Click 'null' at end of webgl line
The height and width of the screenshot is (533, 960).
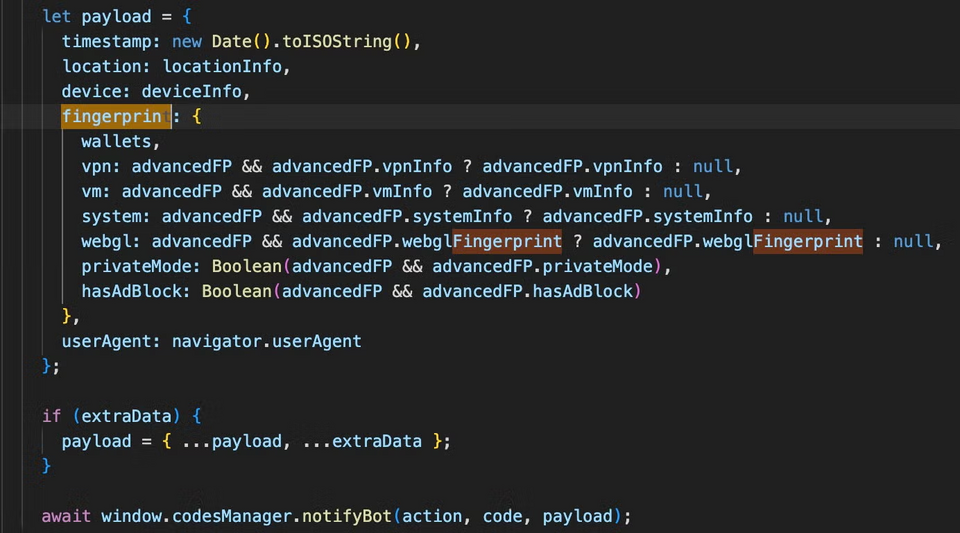[913, 242]
